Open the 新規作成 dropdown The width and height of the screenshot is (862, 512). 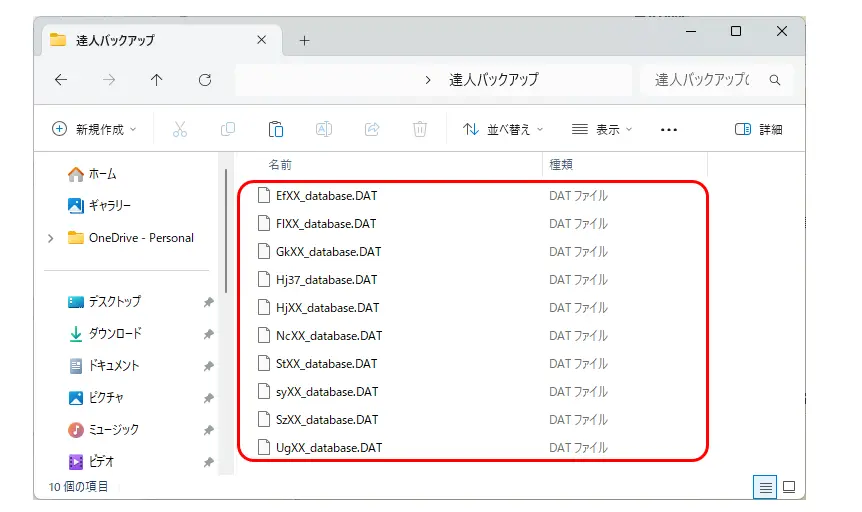pyautogui.click(x=94, y=129)
